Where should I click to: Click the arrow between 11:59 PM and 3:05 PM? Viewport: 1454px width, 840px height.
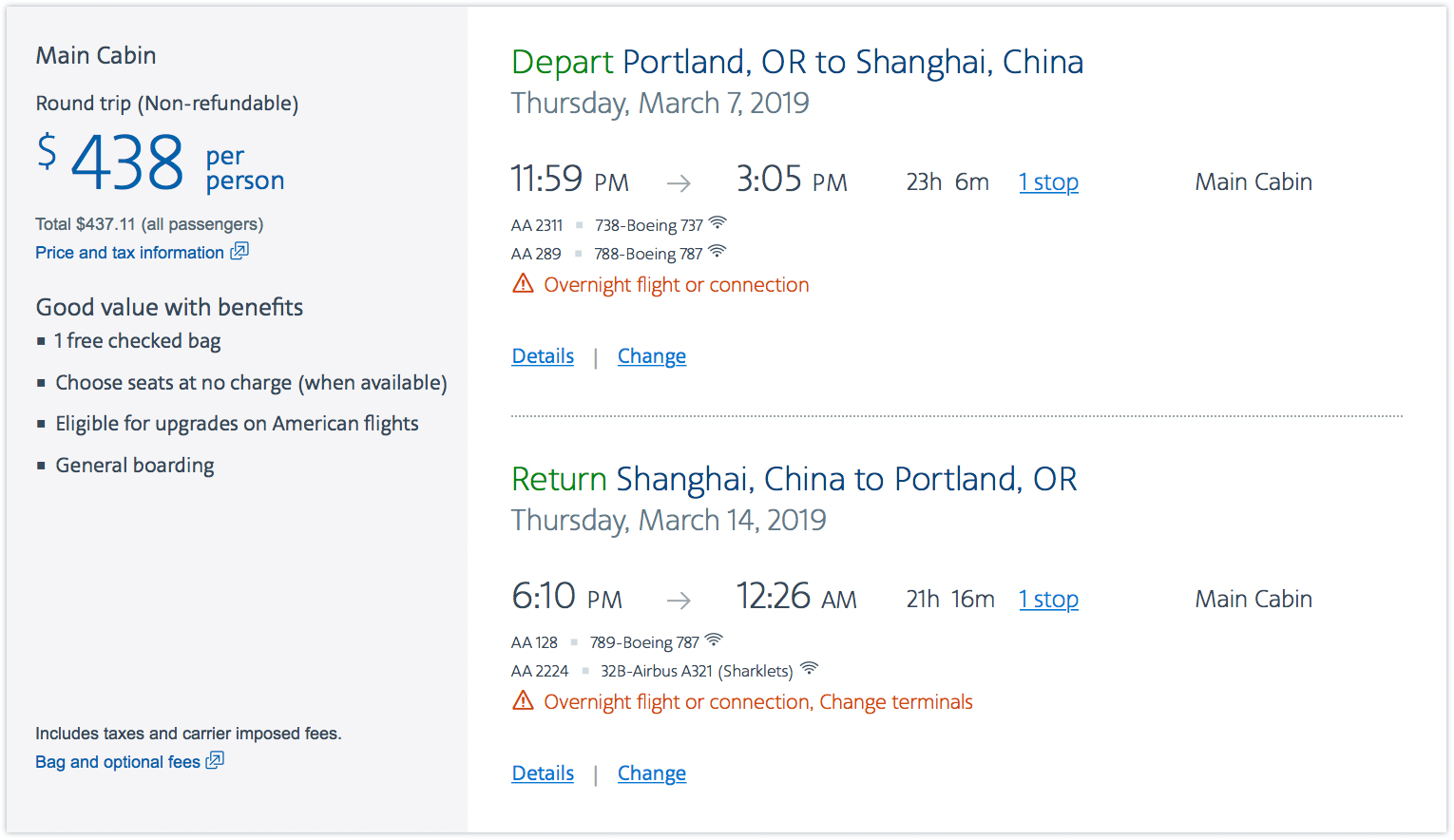click(x=679, y=183)
